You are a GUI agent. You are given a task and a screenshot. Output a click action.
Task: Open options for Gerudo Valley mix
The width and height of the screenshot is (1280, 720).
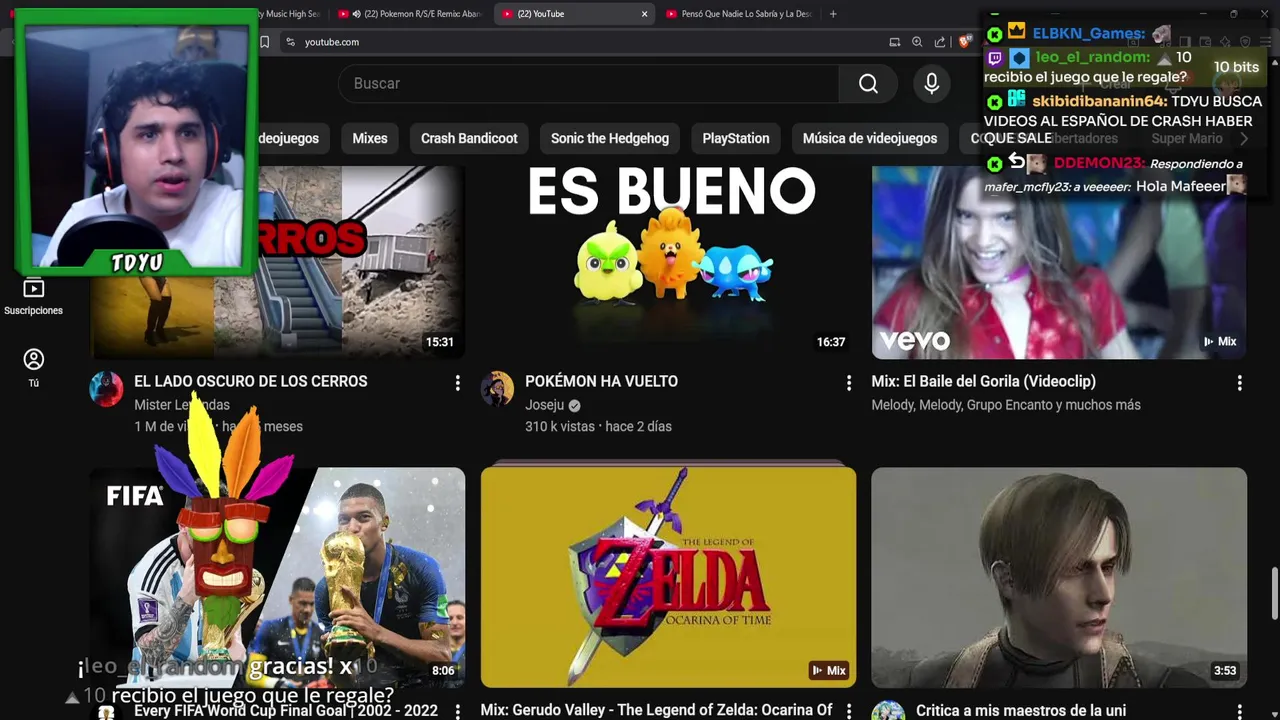point(849,711)
